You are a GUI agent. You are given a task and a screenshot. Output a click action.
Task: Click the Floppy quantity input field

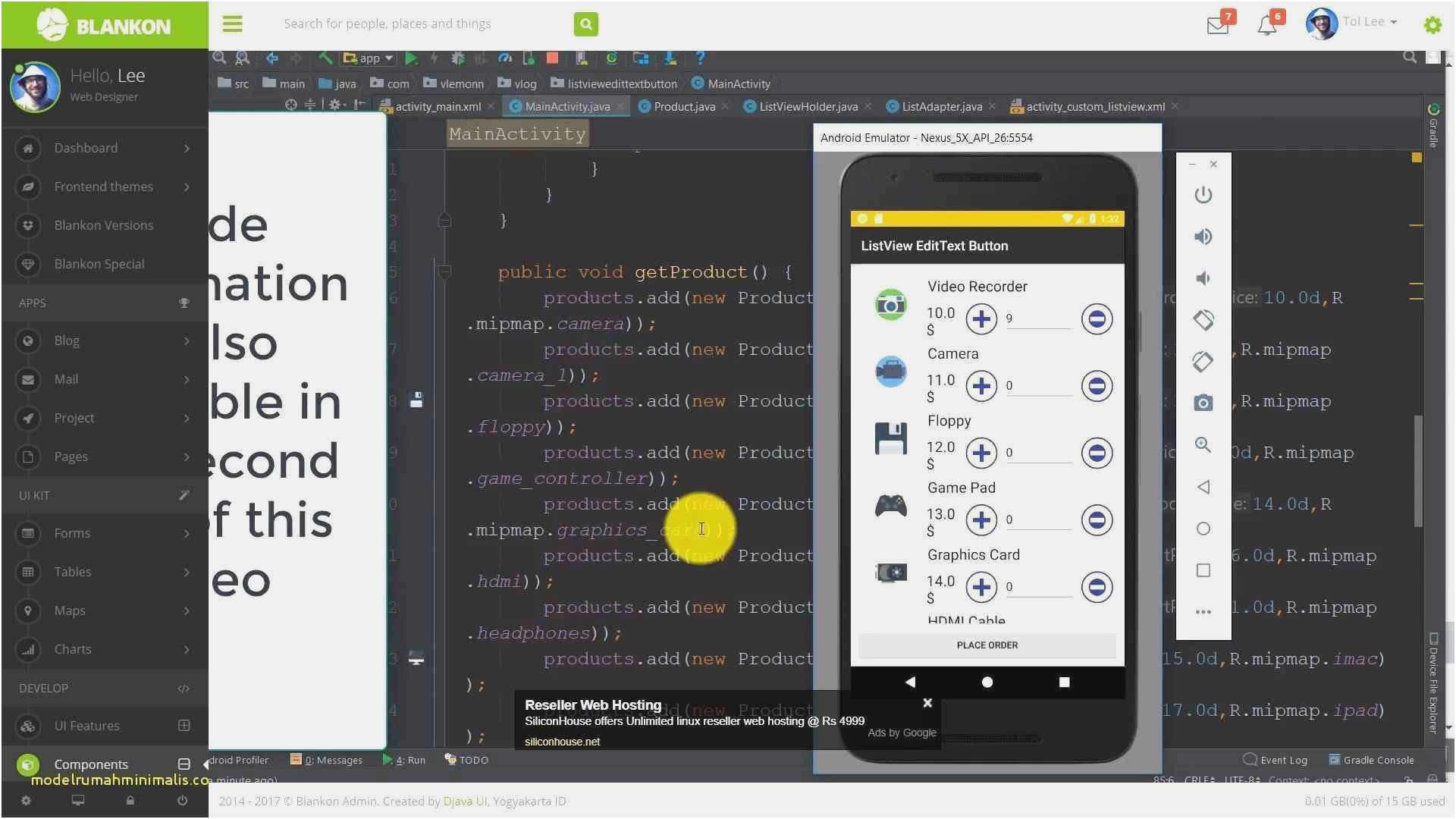tap(1037, 453)
